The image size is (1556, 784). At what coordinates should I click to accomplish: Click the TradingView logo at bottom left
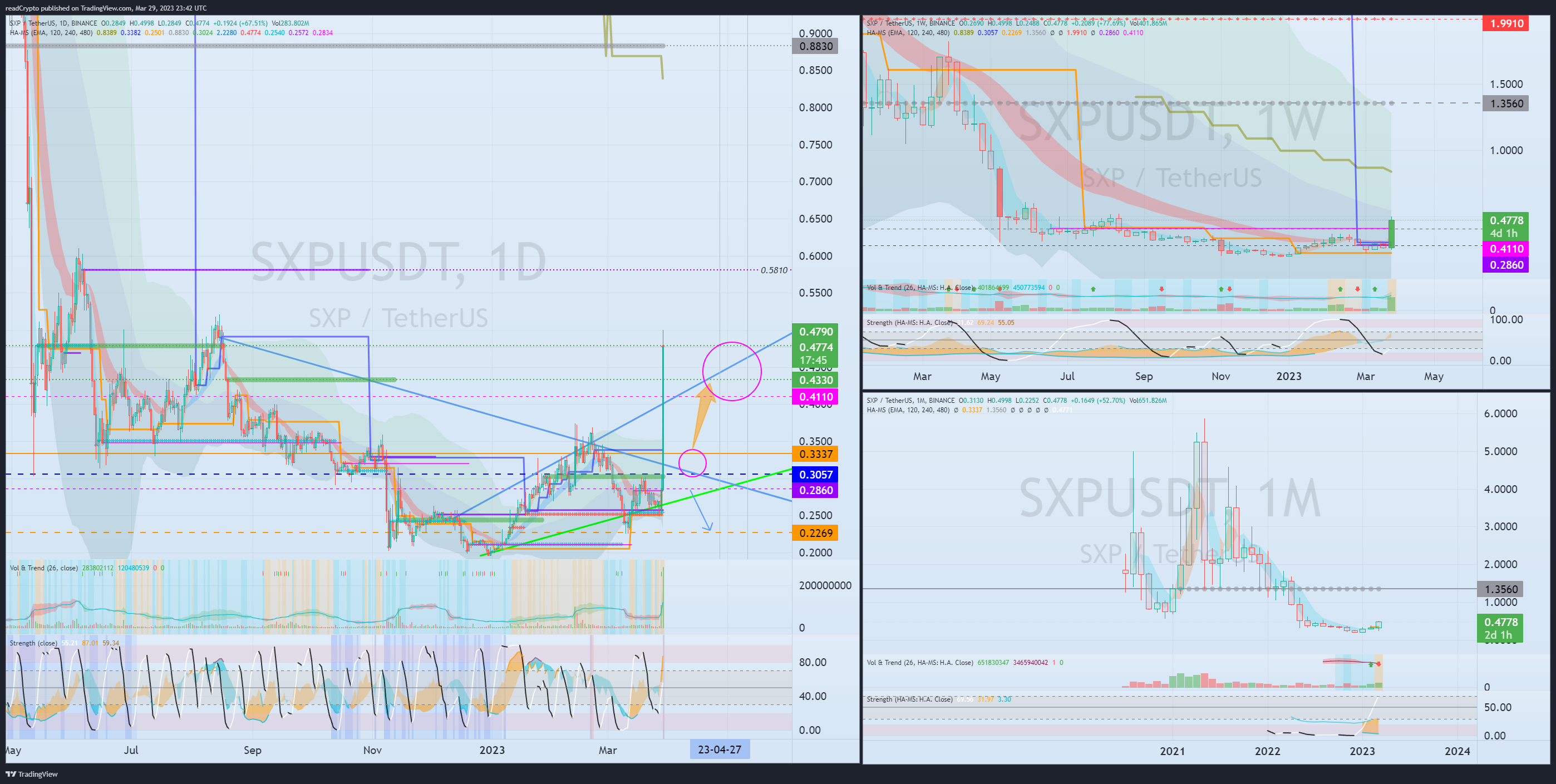click(x=31, y=774)
